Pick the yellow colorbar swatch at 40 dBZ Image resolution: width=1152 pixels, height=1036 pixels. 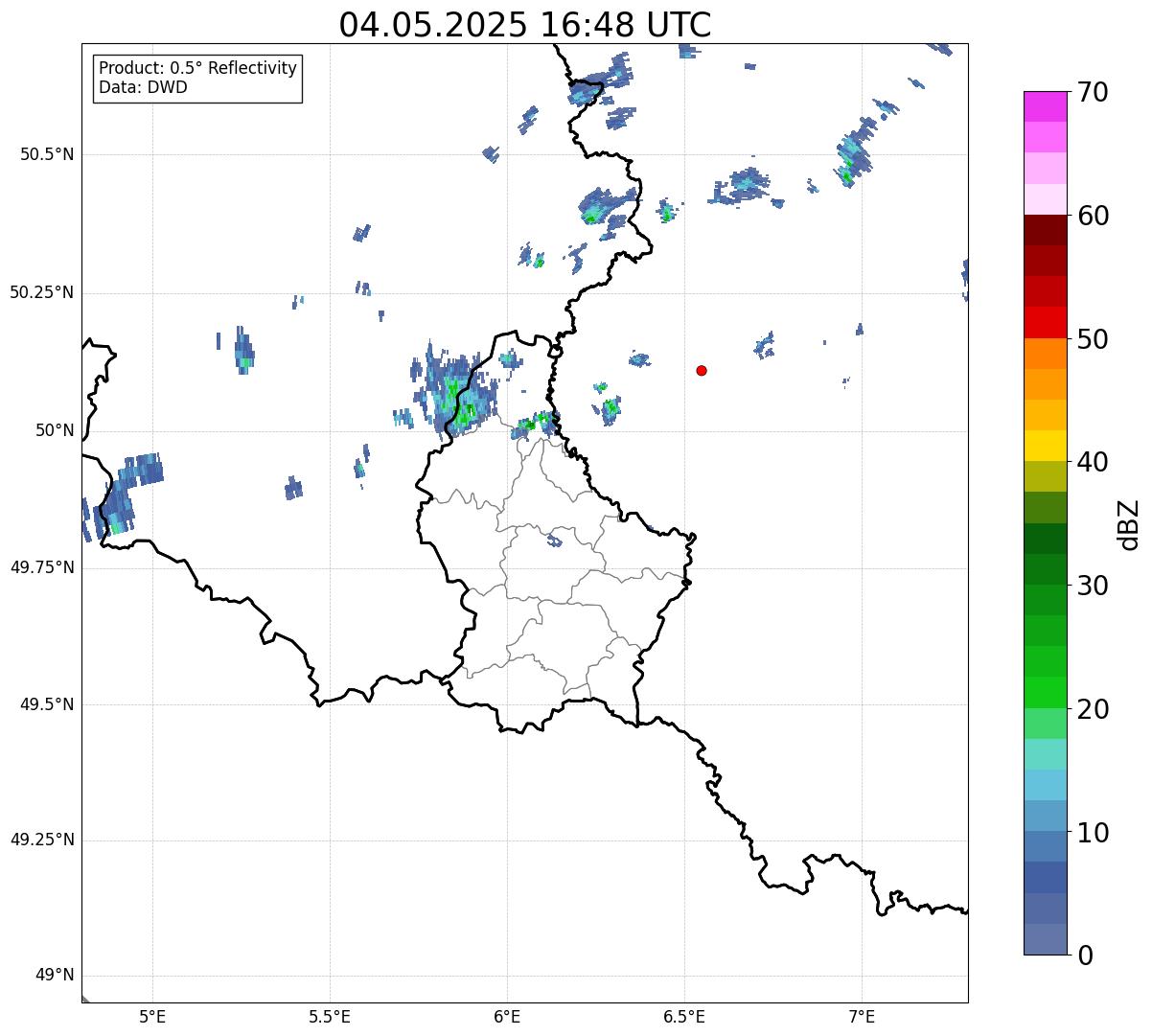1046,446
